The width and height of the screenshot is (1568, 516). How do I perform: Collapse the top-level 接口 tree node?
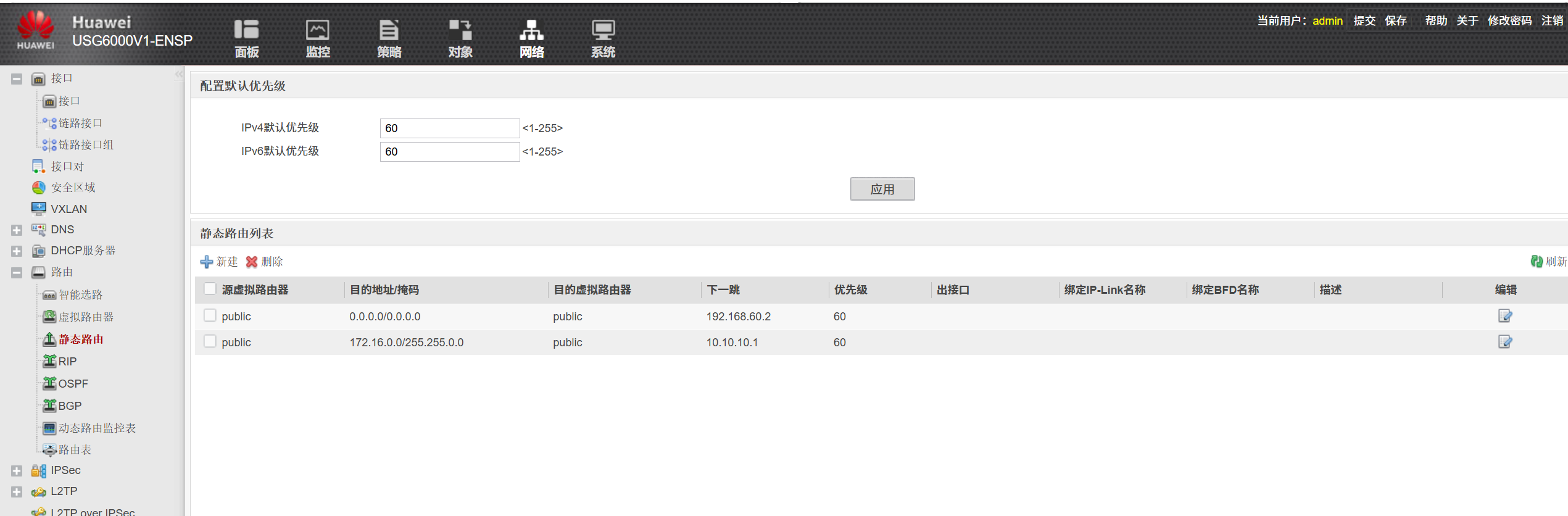pyautogui.click(x=17, y=79)
